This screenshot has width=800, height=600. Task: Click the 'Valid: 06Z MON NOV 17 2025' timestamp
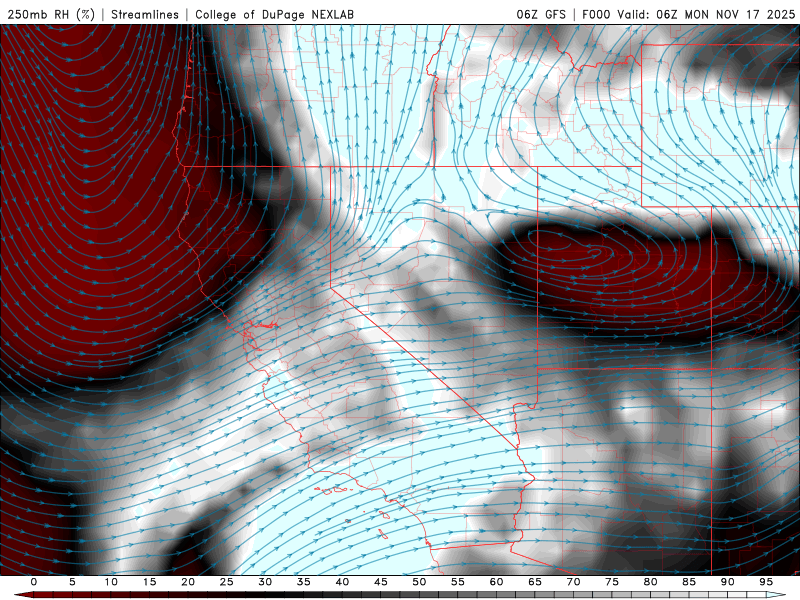706,14
